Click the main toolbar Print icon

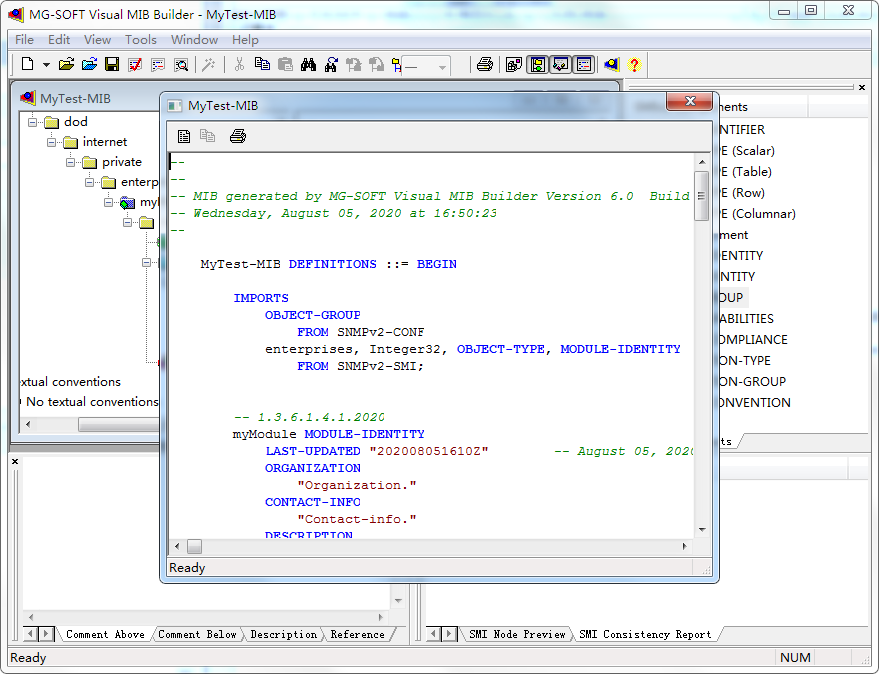[485, 65]
